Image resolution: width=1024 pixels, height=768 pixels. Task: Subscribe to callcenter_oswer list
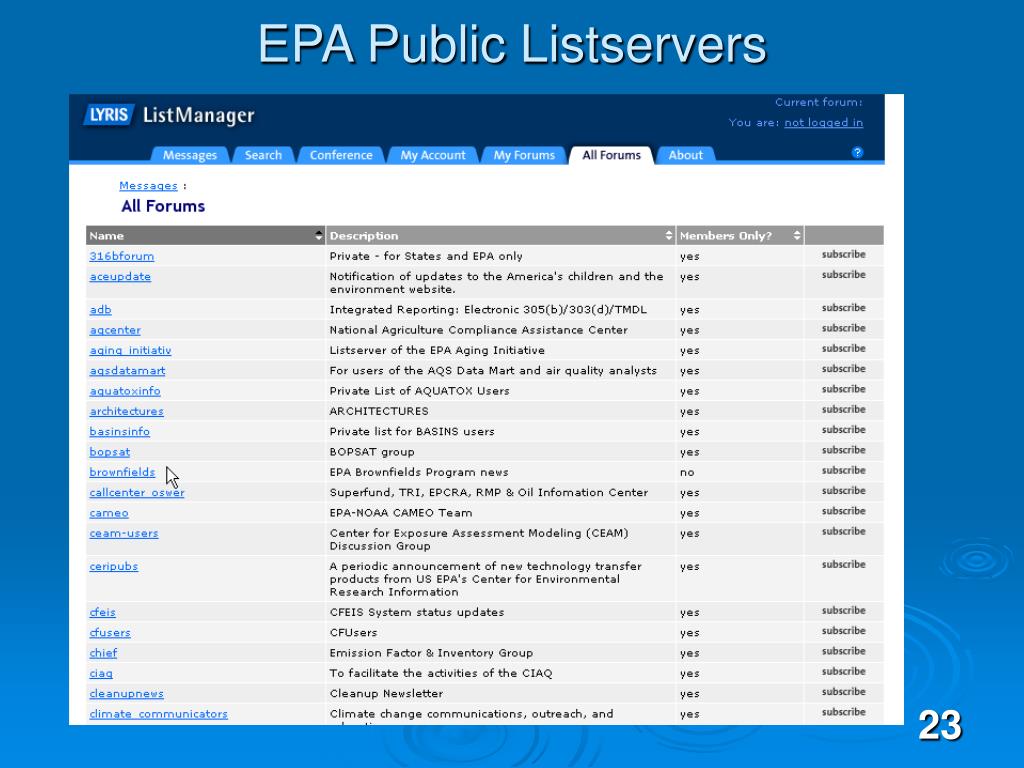[x=844, y=490]
